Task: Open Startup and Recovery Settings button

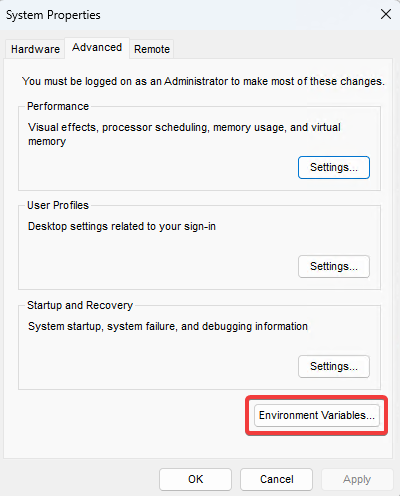Action: (334, 366)
